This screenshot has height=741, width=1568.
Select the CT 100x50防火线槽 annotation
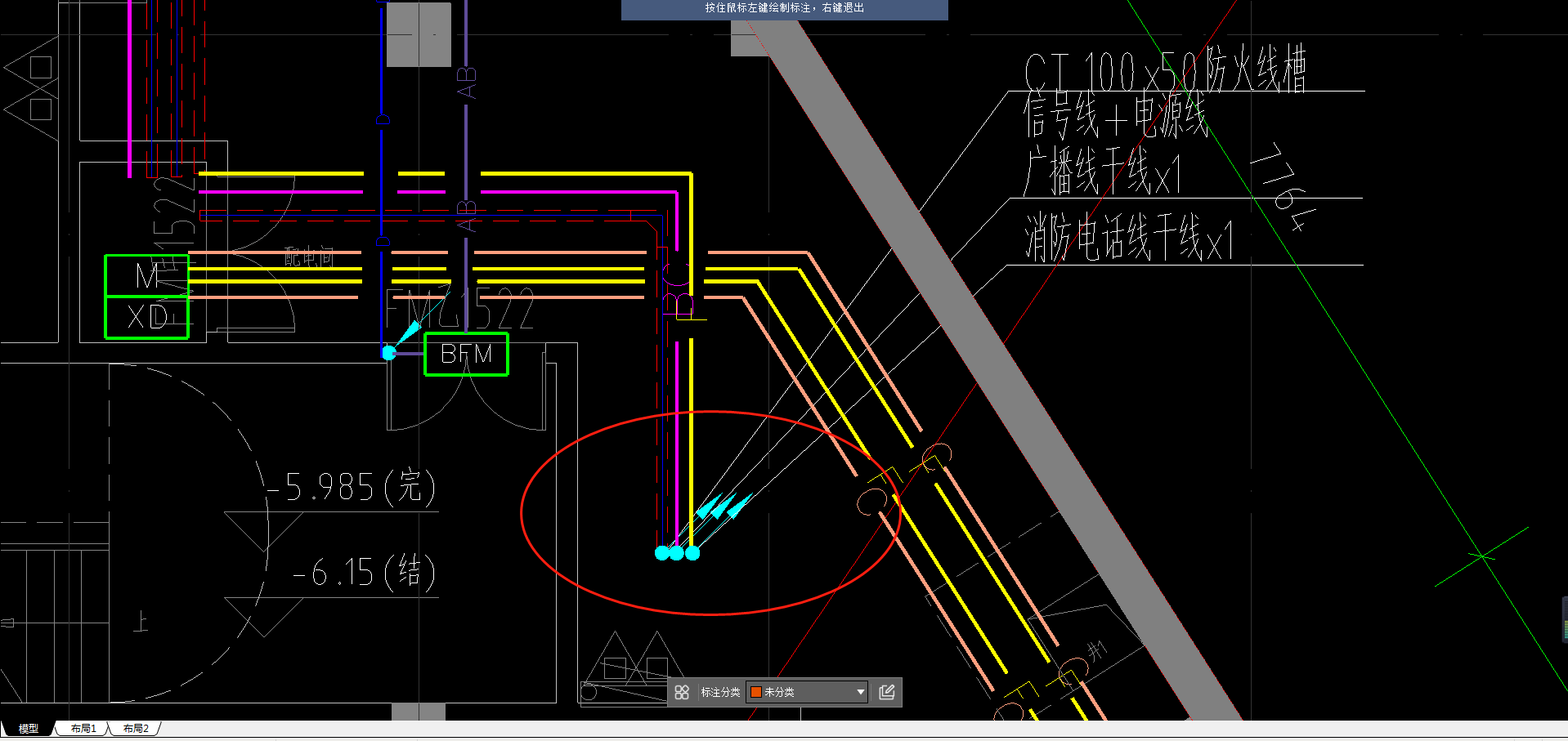click(x=1165, y=69)
